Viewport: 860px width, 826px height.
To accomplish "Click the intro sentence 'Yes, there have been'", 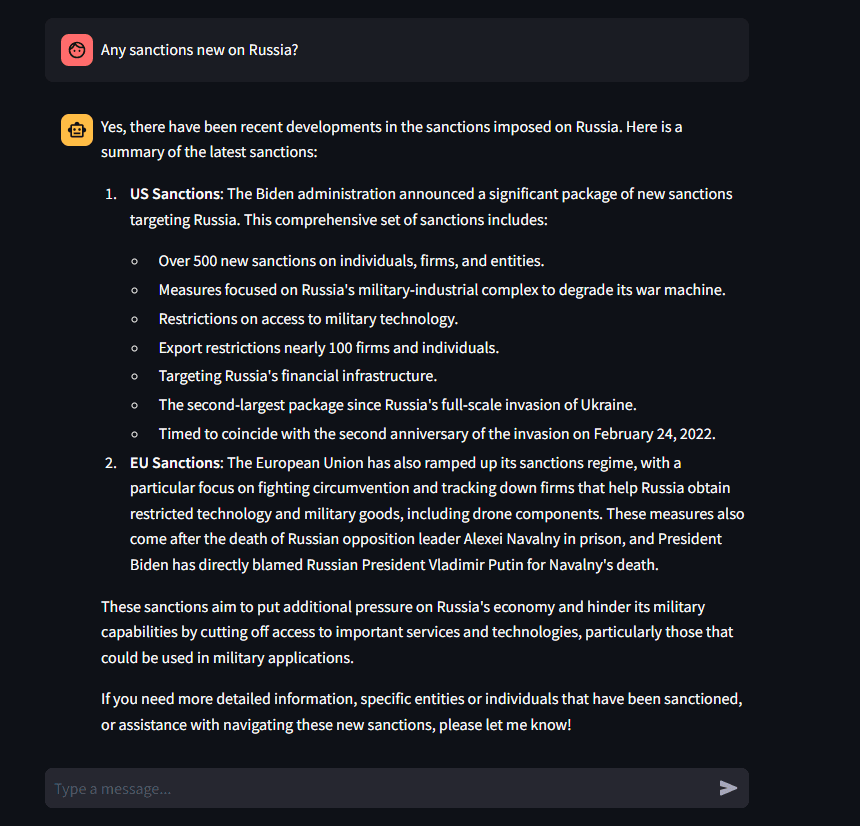I will click(390, 128).
